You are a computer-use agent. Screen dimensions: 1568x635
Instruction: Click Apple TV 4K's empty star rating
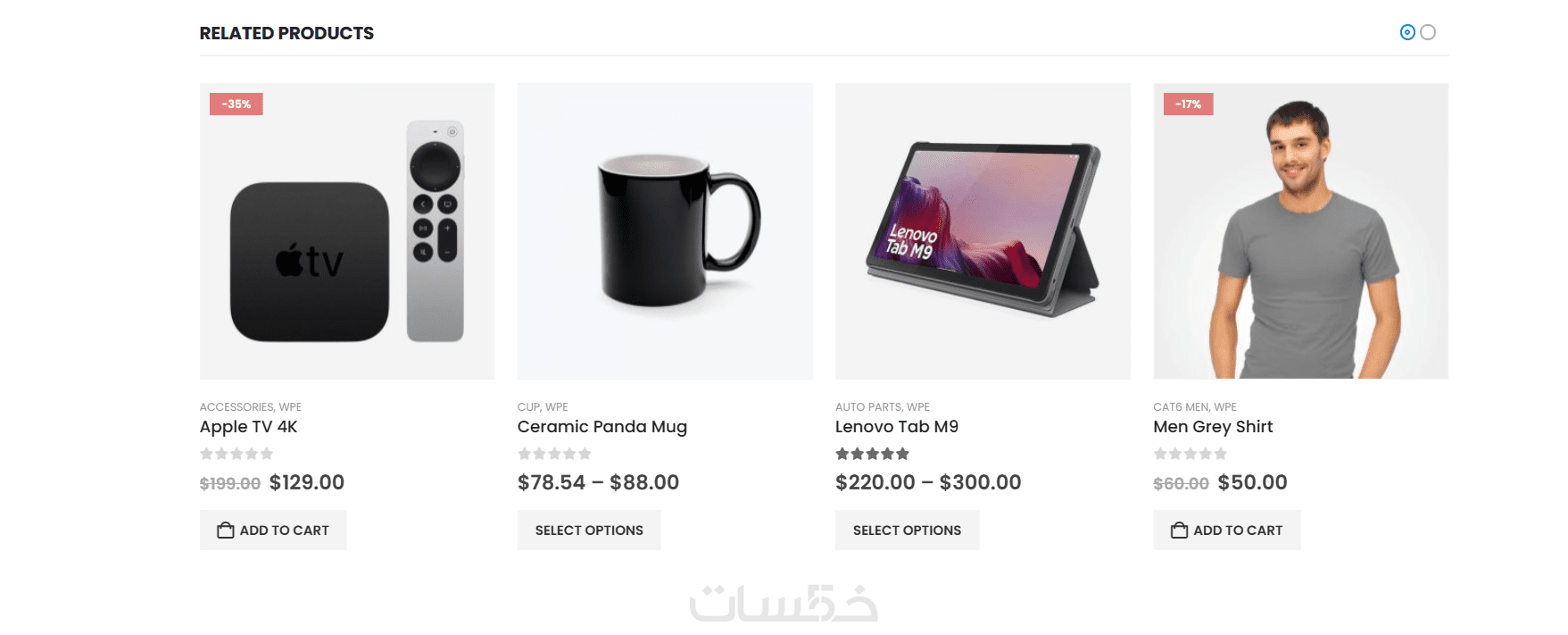236,454
